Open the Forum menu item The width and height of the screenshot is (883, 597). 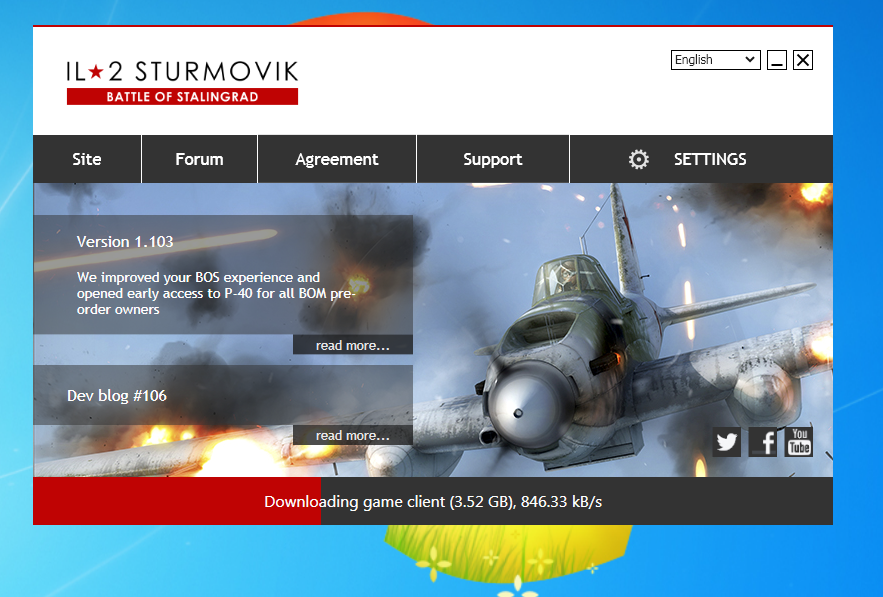[x=199, y=159]
